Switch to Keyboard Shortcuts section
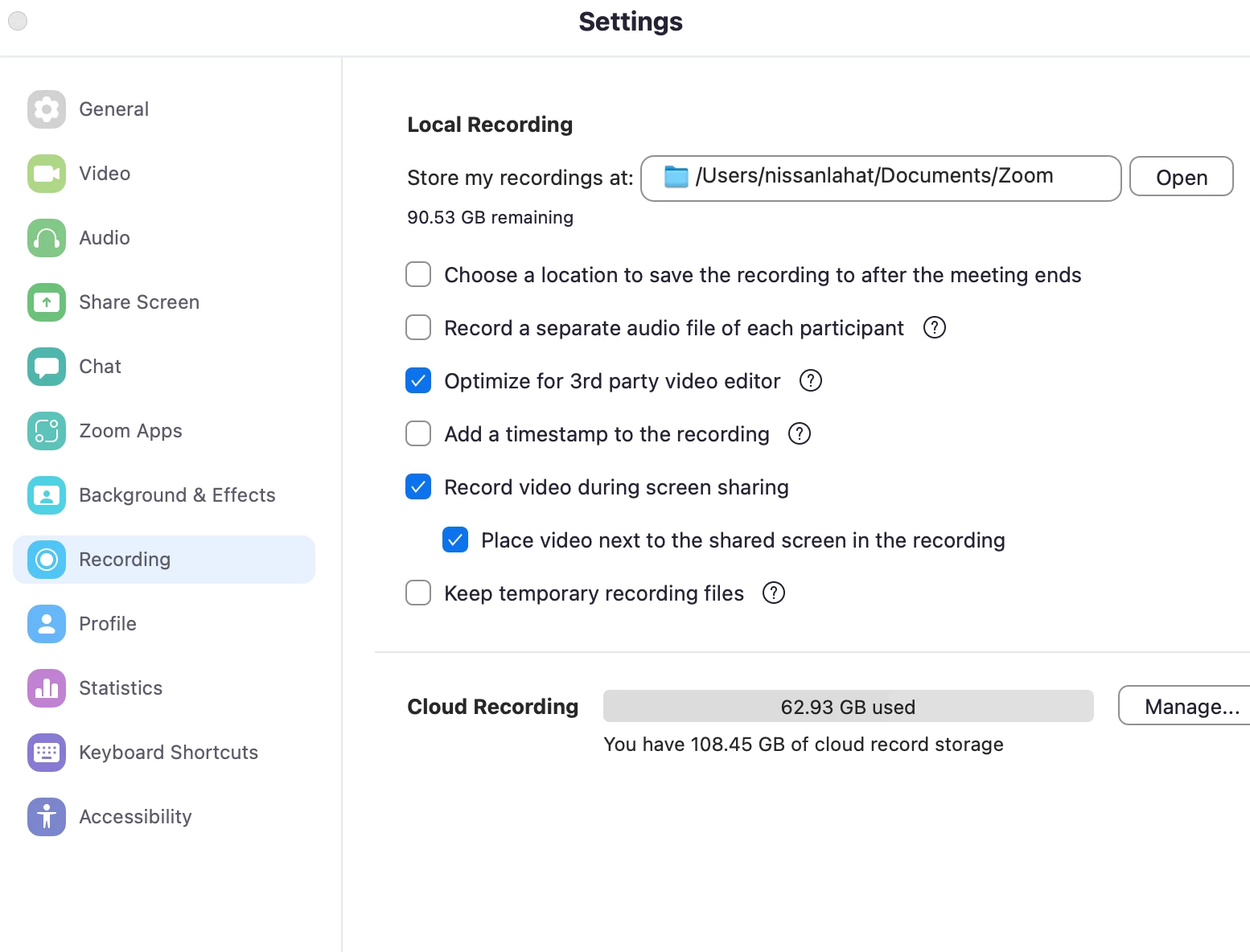Viewport: 1250px width, 952px height. tap(168, 753)
